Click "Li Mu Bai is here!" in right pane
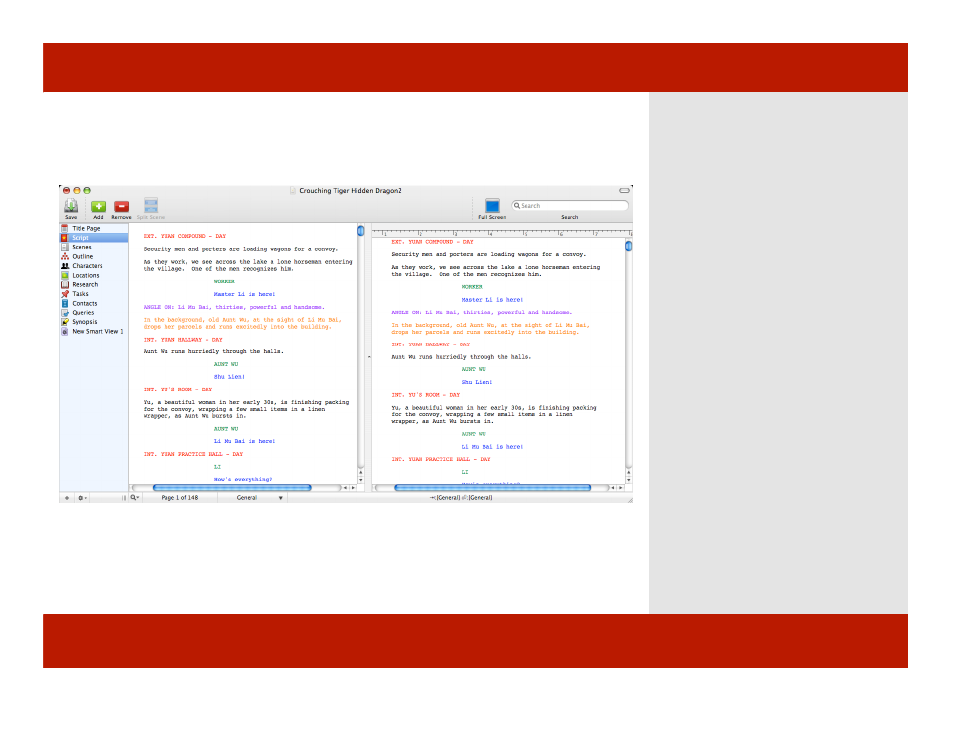 tap(492, 447)
